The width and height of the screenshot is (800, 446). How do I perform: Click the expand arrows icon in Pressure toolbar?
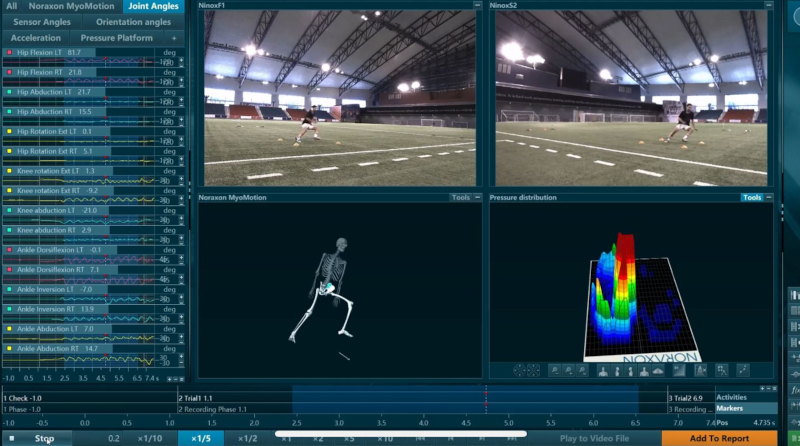[743, 370]
